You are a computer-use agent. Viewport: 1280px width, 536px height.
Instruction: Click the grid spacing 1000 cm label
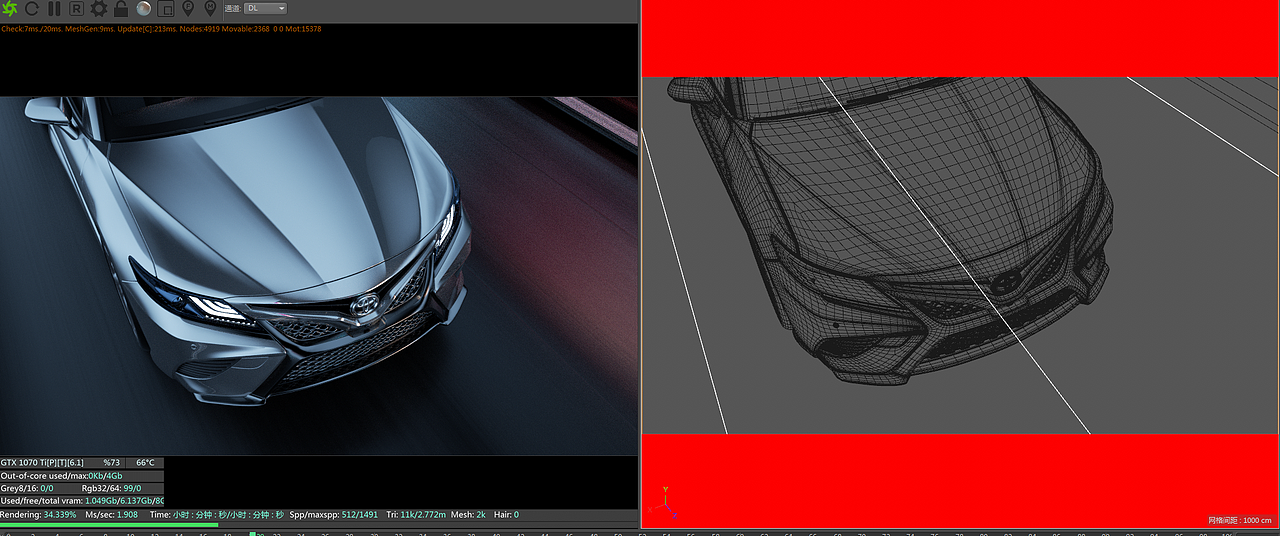click(1240, 521)
